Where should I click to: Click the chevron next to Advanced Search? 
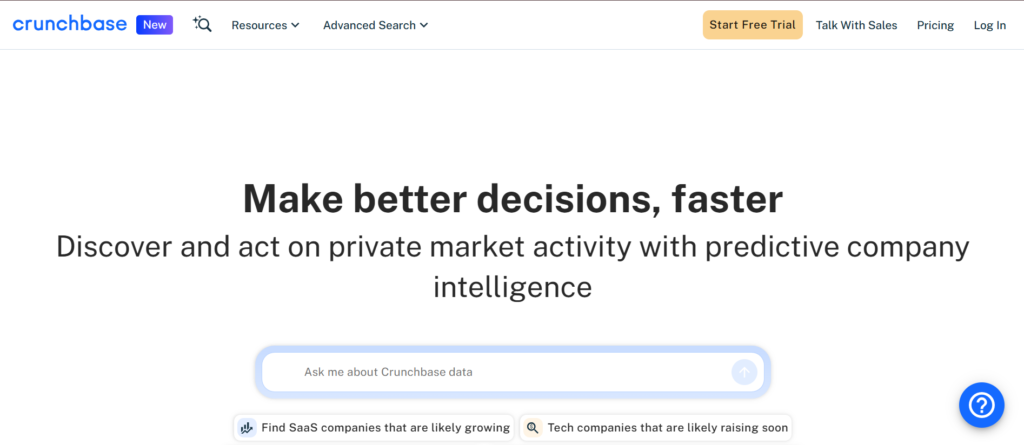click(424, 26)
